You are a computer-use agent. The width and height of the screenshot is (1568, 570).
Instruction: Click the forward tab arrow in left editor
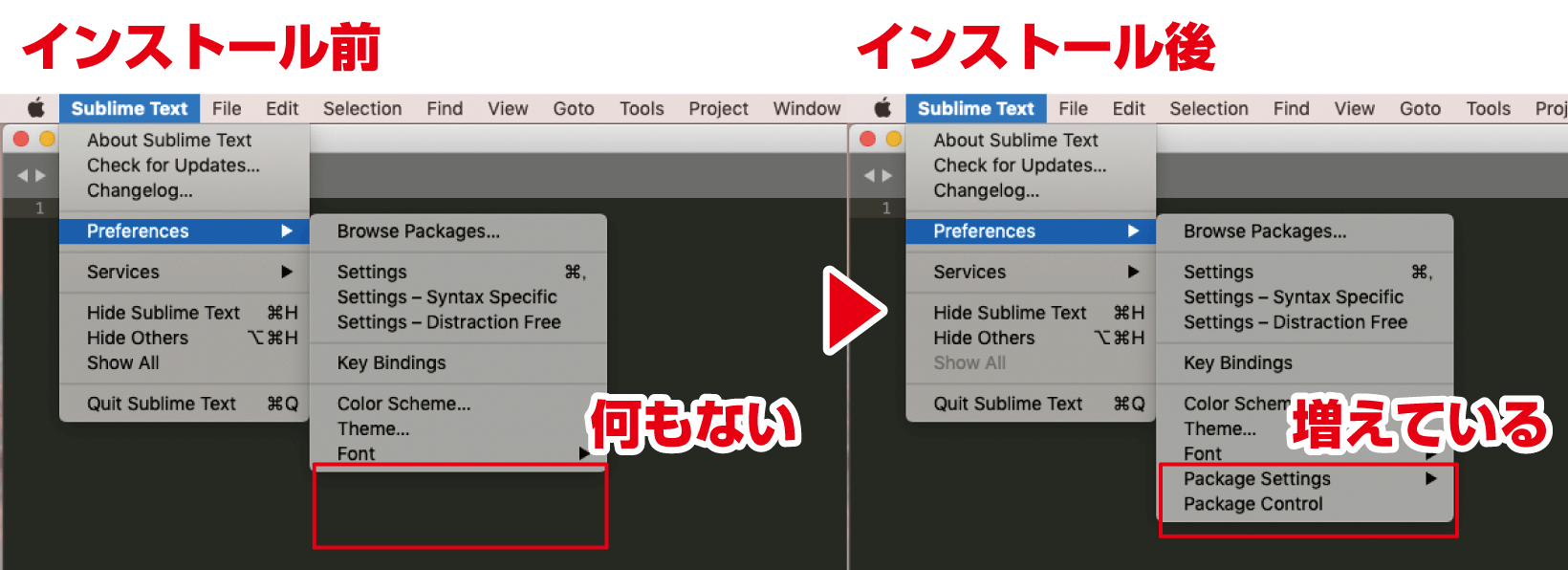click(x=40, y=176)
